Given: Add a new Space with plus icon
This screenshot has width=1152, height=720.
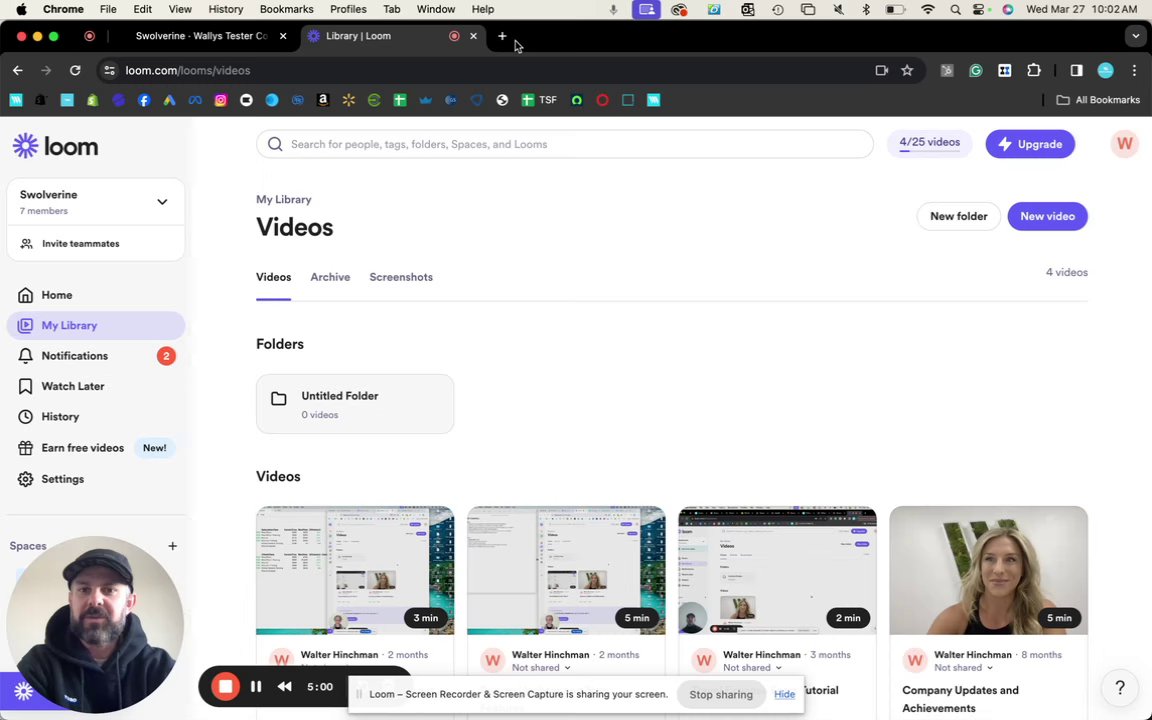Looking at the screenshot, I should tap(173, 546).
